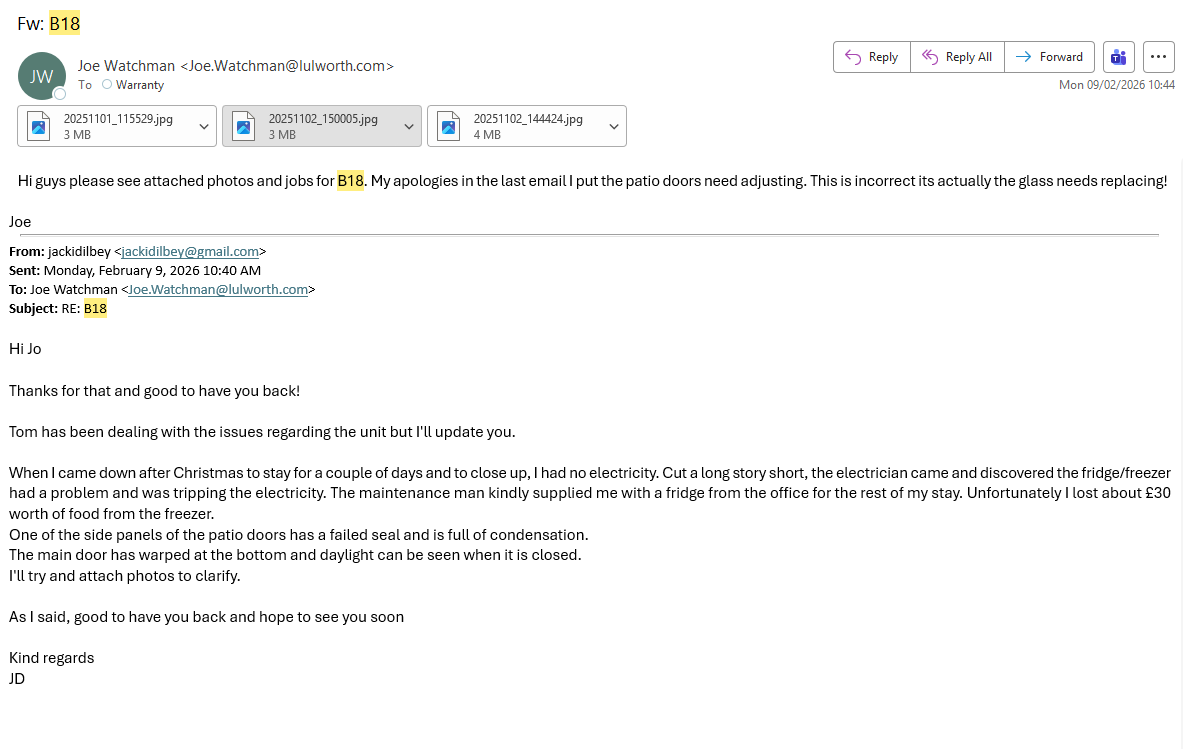Click the sender name Joe Watchman

(126, 66)
